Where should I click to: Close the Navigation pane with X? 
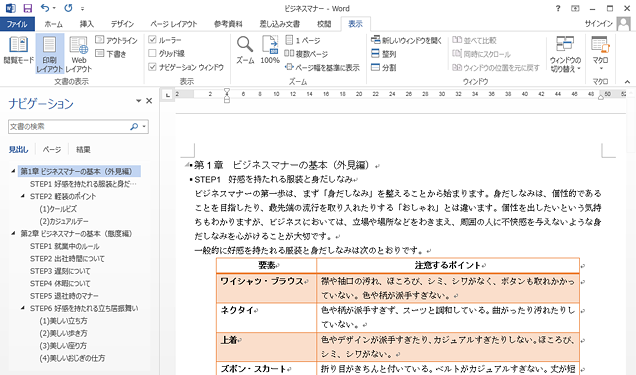[x=149, y=101]
